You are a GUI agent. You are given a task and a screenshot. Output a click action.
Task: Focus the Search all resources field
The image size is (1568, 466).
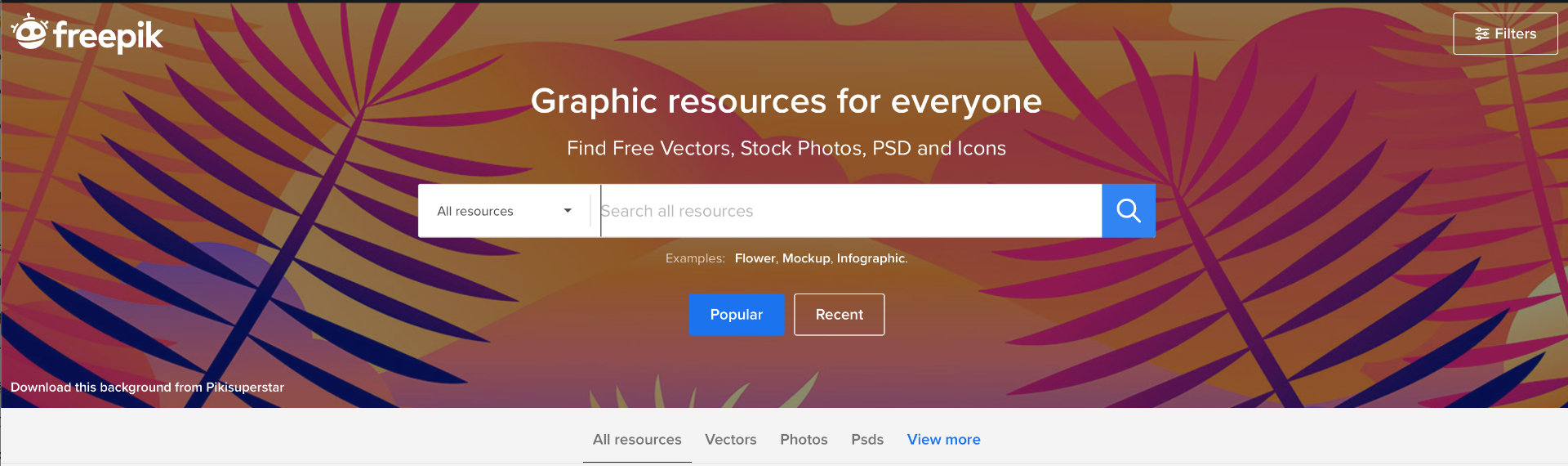click(850, 211)
